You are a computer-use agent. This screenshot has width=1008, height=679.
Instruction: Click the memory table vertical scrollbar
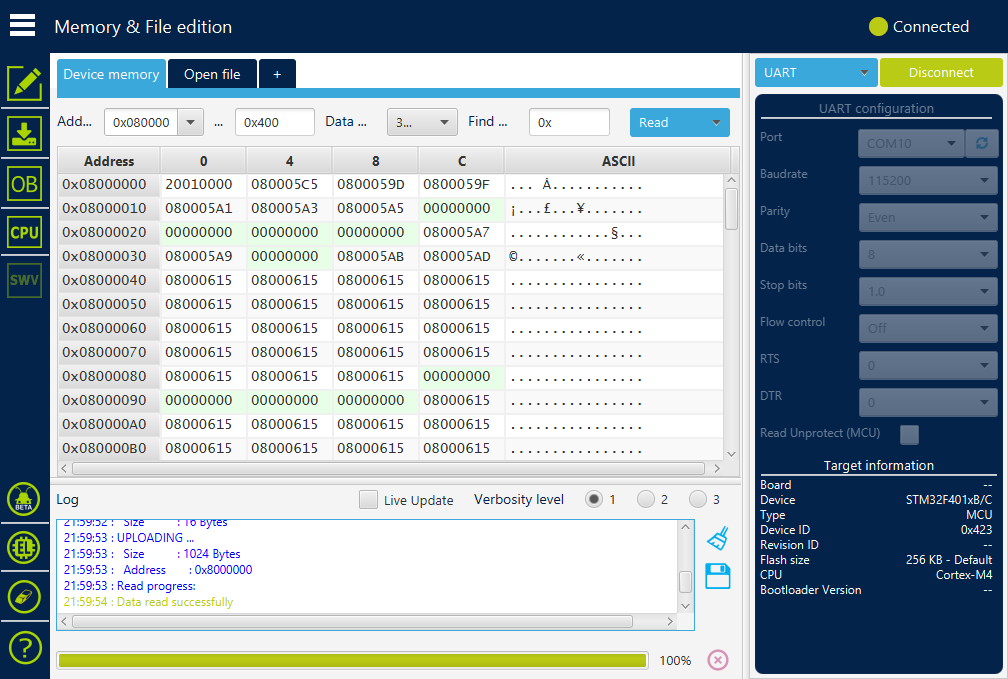731,209
